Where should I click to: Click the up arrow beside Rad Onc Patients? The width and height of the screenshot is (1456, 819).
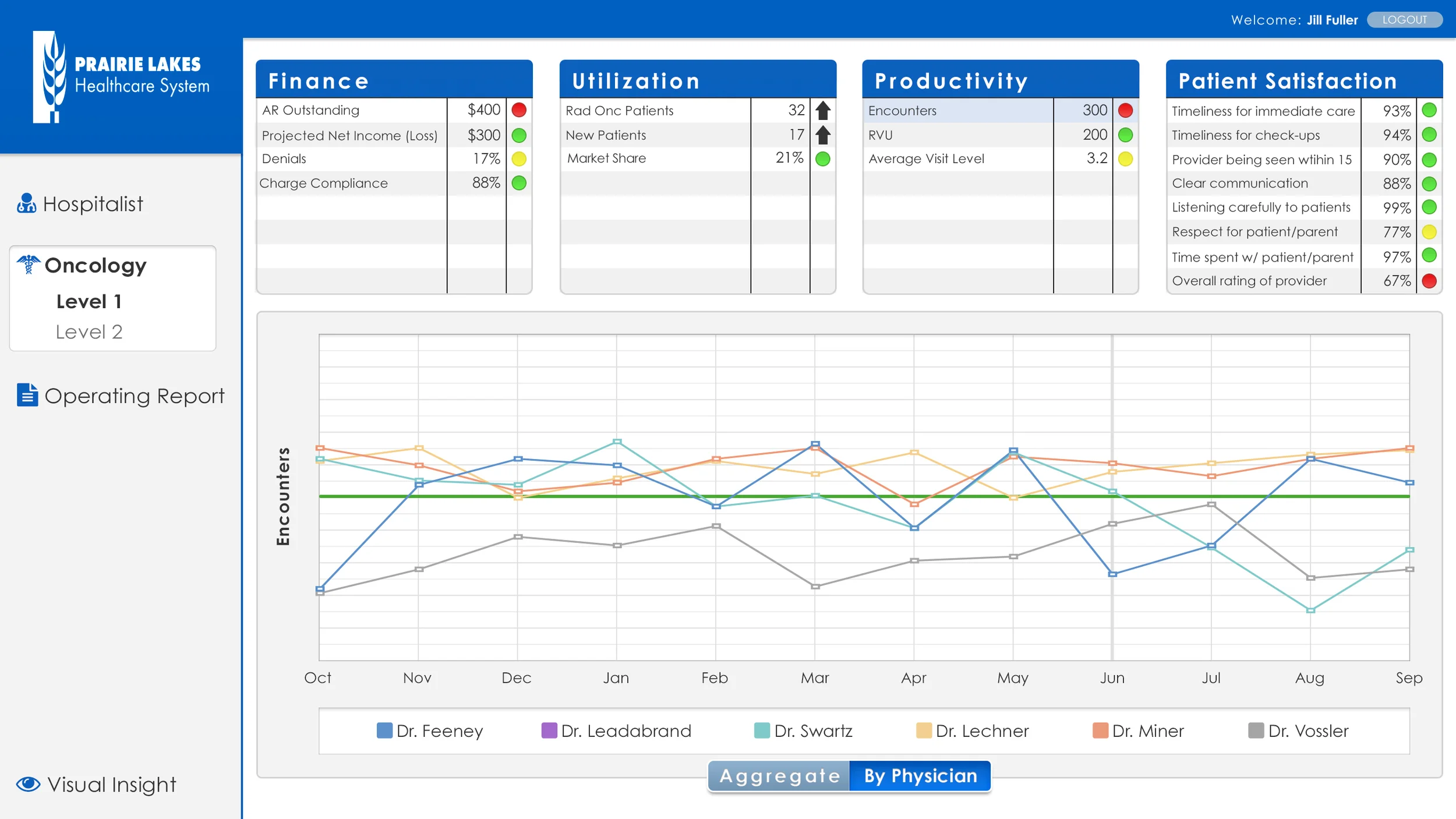[x=822, y=110]
